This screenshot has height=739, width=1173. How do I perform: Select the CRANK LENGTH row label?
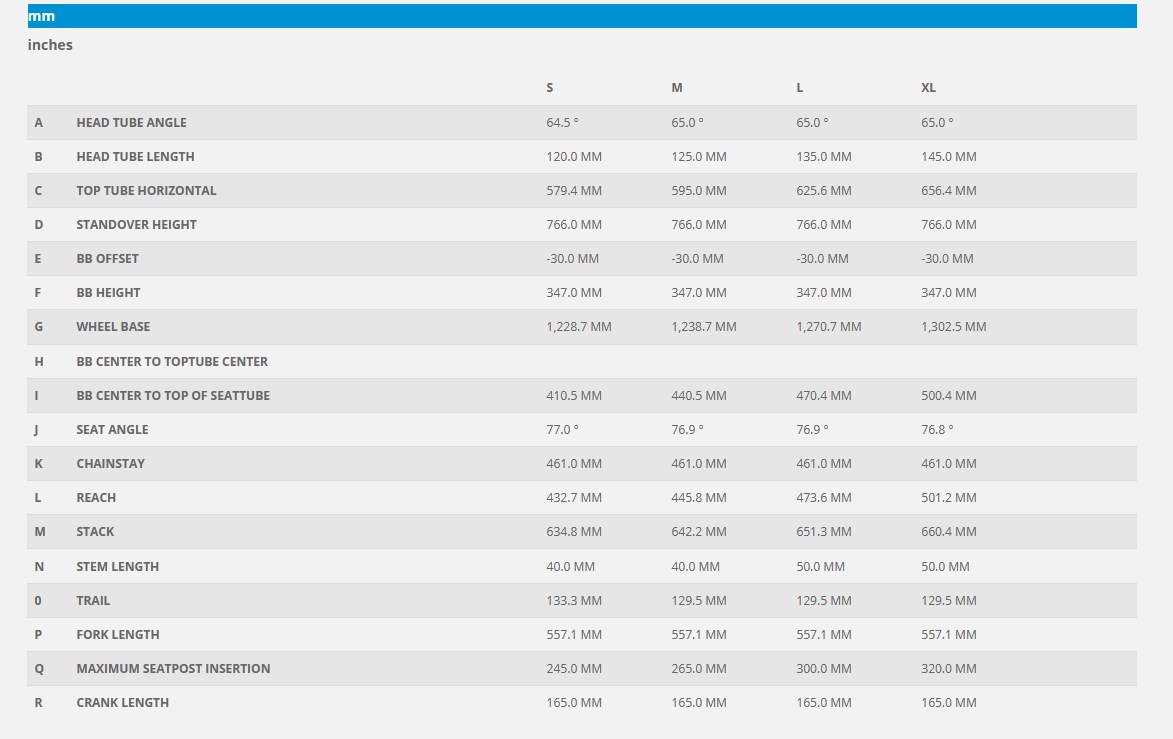pos(122,703)
